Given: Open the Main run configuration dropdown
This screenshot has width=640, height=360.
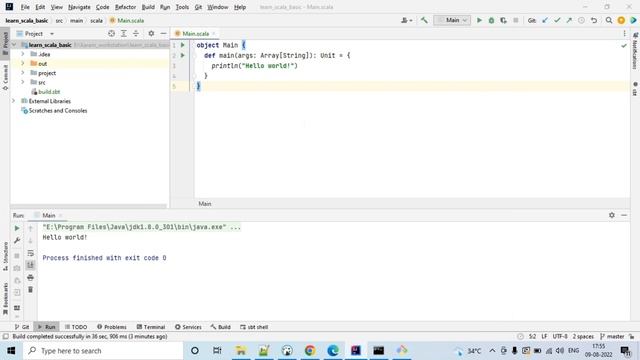Looking at the screenshot, I should click(452, 20).
